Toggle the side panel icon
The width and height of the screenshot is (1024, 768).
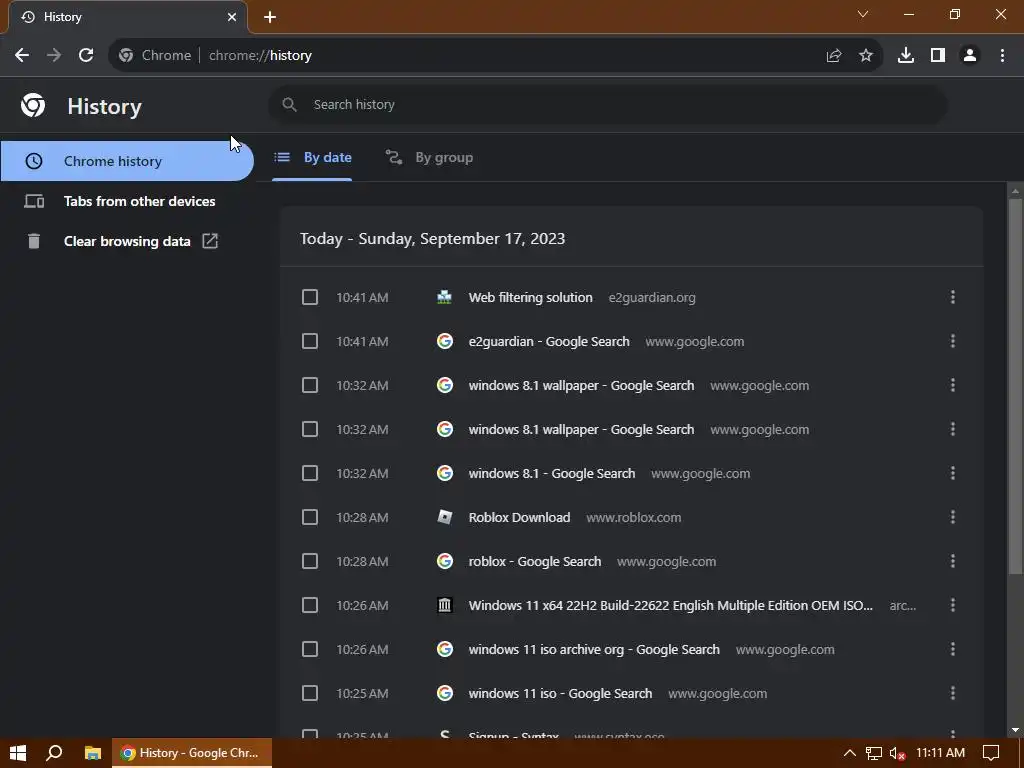[938, 56]
